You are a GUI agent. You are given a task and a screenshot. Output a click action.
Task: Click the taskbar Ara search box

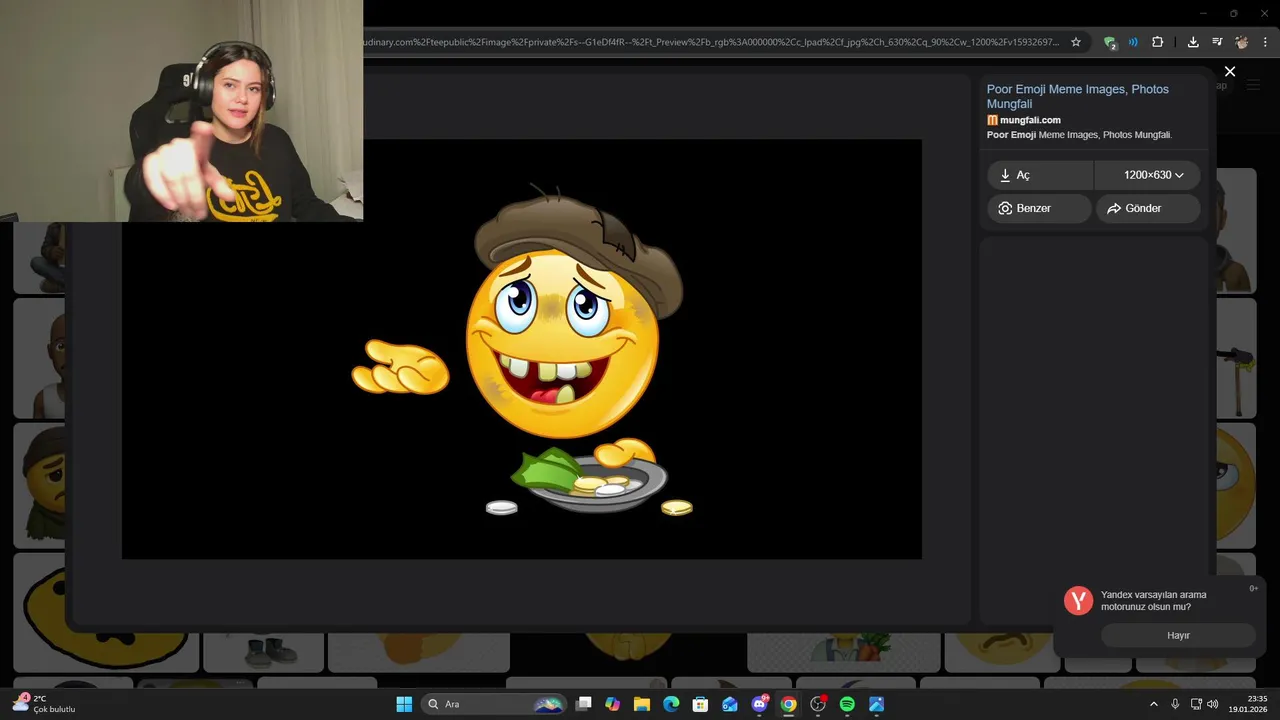(x=495, y=704)
